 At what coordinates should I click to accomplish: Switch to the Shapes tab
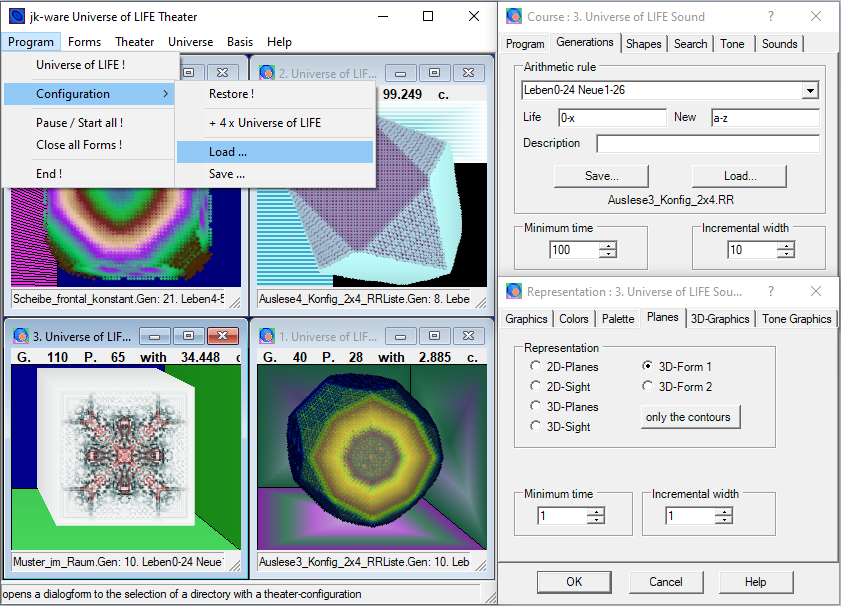click(644, 44)
